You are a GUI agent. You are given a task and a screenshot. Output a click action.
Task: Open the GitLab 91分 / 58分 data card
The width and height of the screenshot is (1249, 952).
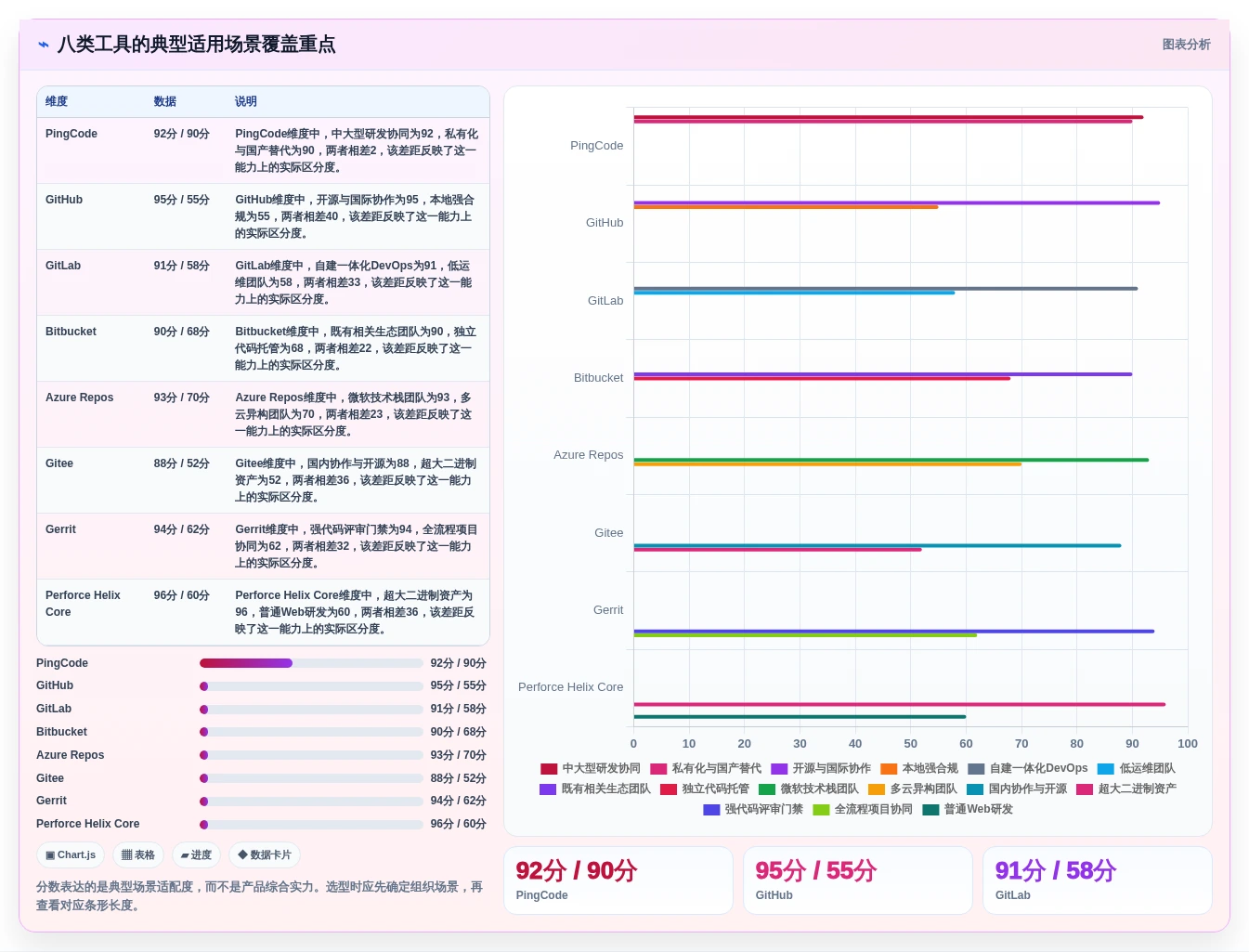pos(1097,880)
